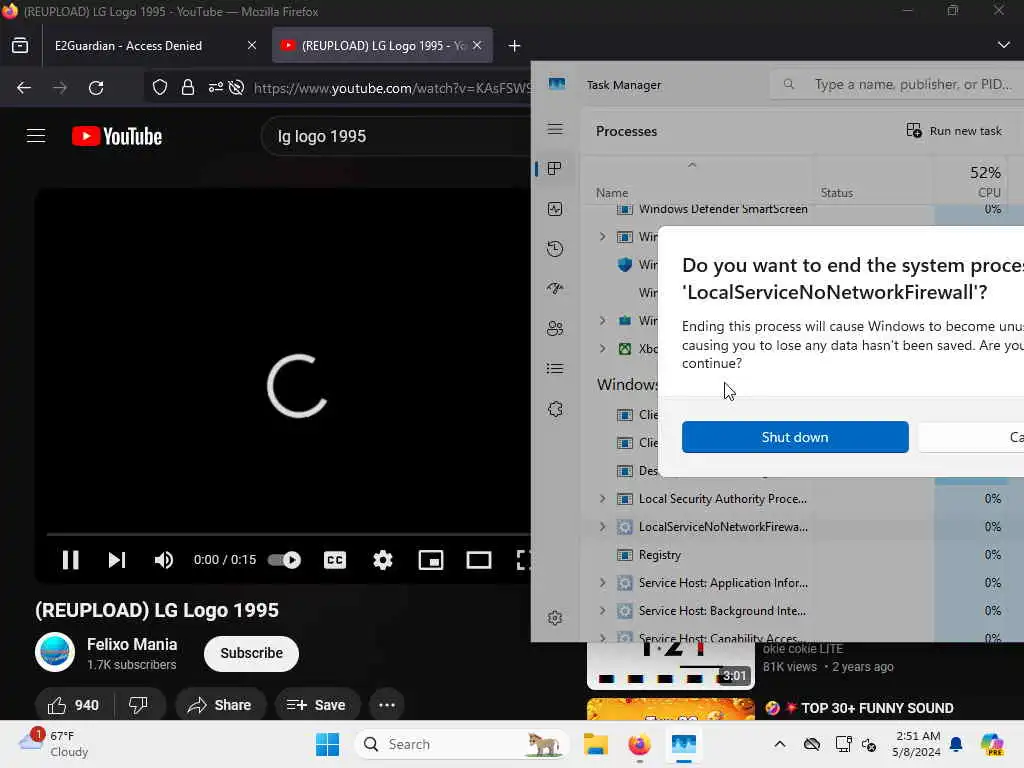Click the video progress bar
Screen dimensions: 1024x768
(x=288, y=534)
